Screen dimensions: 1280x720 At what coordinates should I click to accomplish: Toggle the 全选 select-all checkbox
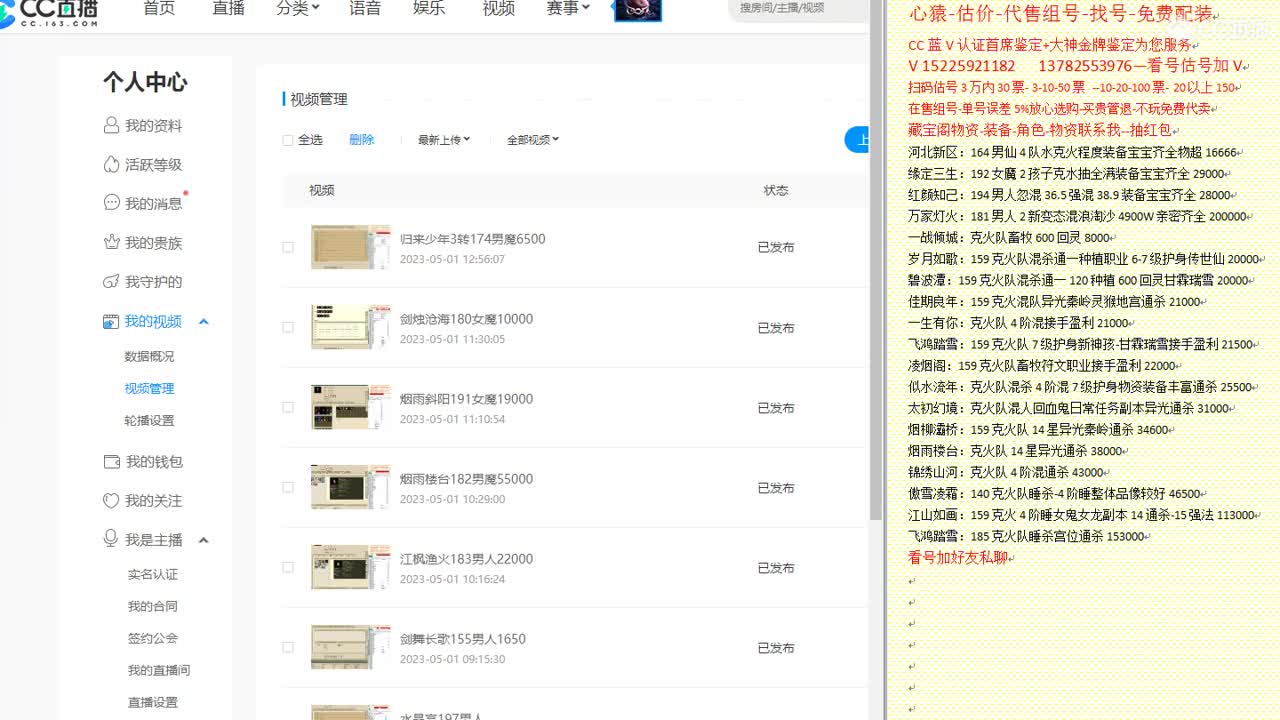tap(288, 140)
